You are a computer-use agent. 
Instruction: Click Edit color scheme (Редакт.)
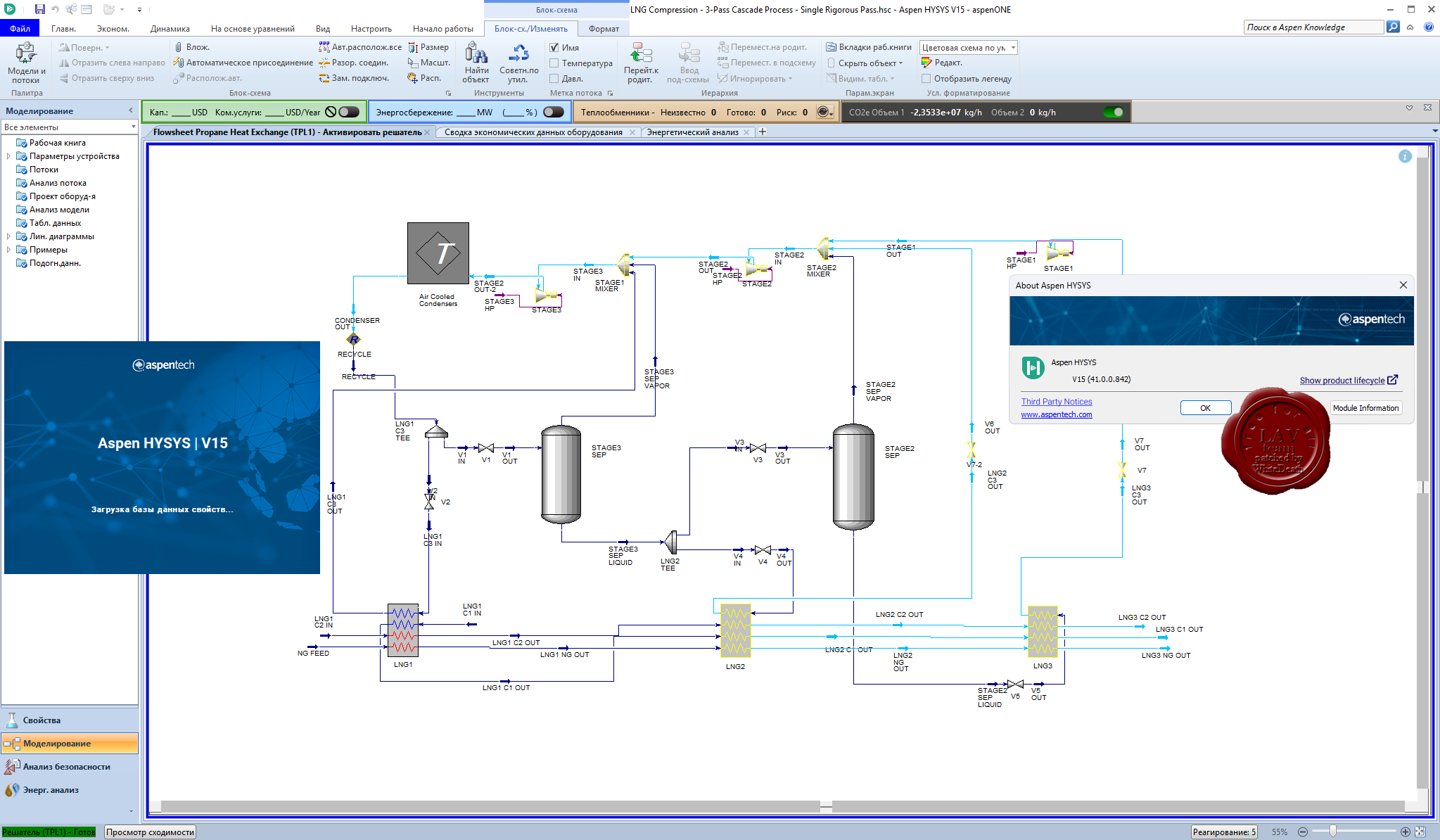pos(942,63)
